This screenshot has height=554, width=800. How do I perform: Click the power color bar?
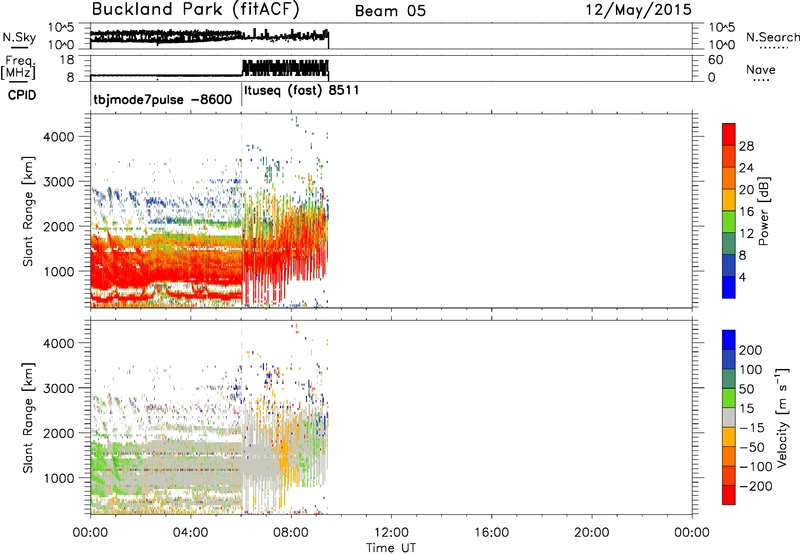tap(729, 210)
